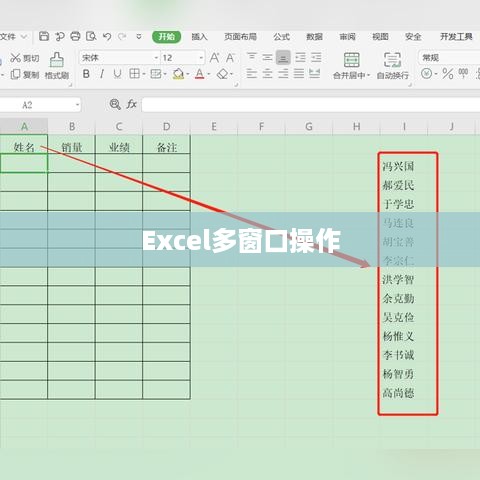Open the fill color dropdown arrow
Screen dimensions: 480x480
(188, 74)
